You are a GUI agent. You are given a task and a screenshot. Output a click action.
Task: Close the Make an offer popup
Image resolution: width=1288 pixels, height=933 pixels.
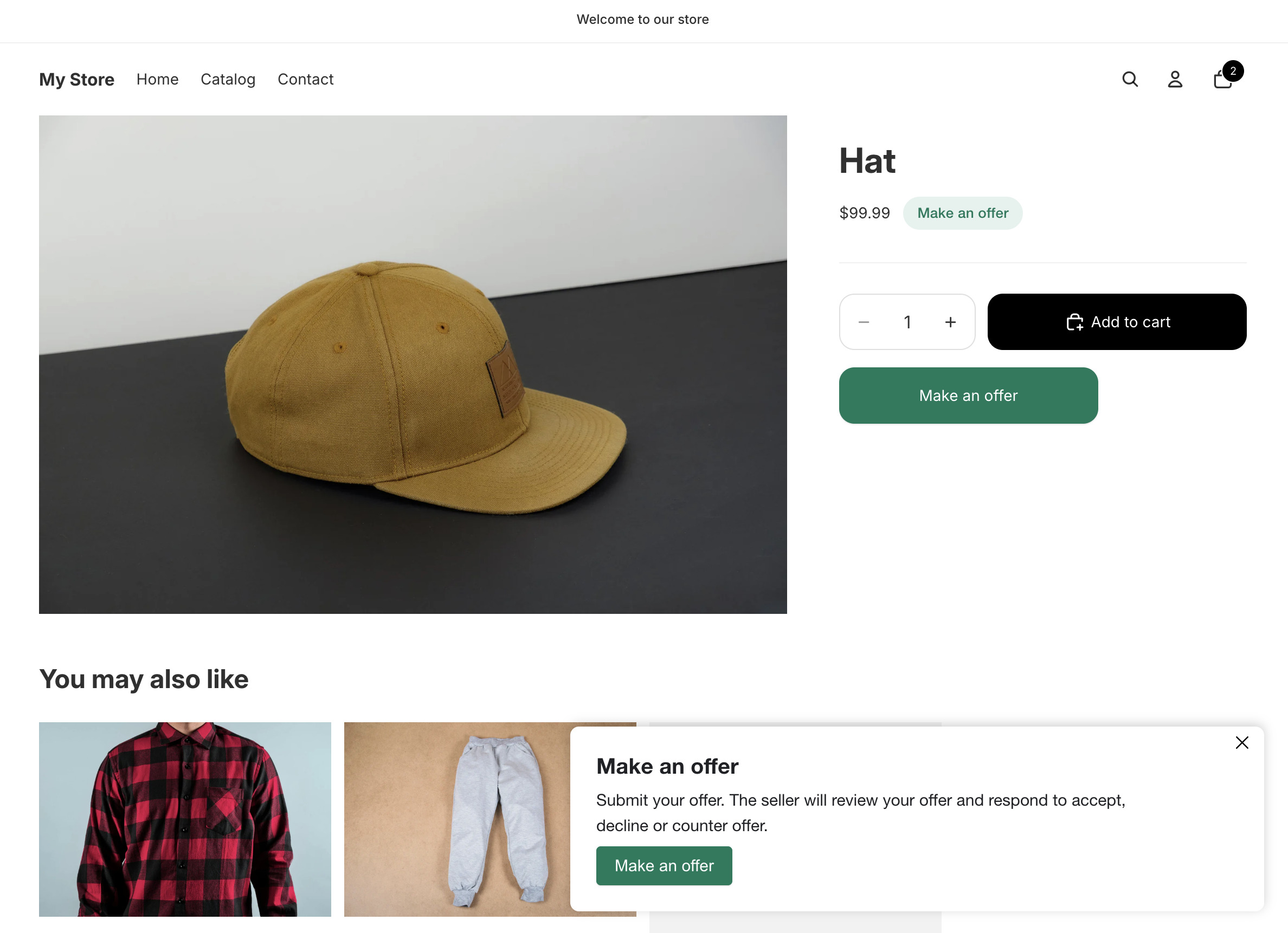1241,743
